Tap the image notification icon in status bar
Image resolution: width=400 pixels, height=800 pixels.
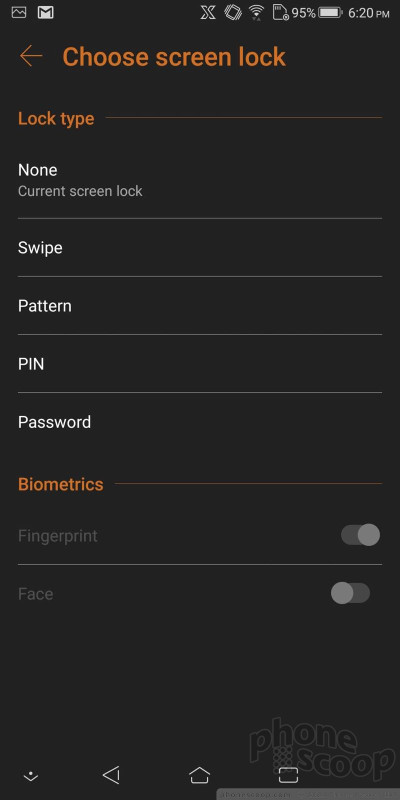click(x=19, y=12)
